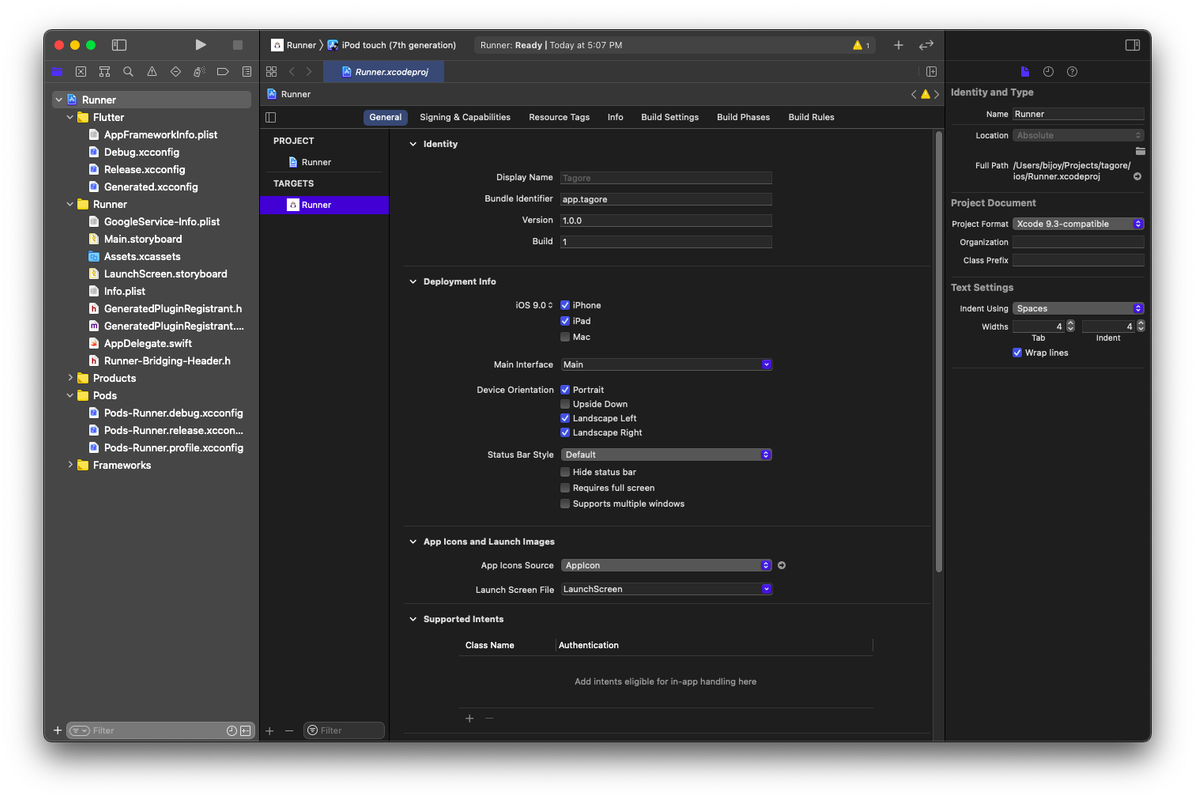Show the File inspector

(x=1025, y=72)
